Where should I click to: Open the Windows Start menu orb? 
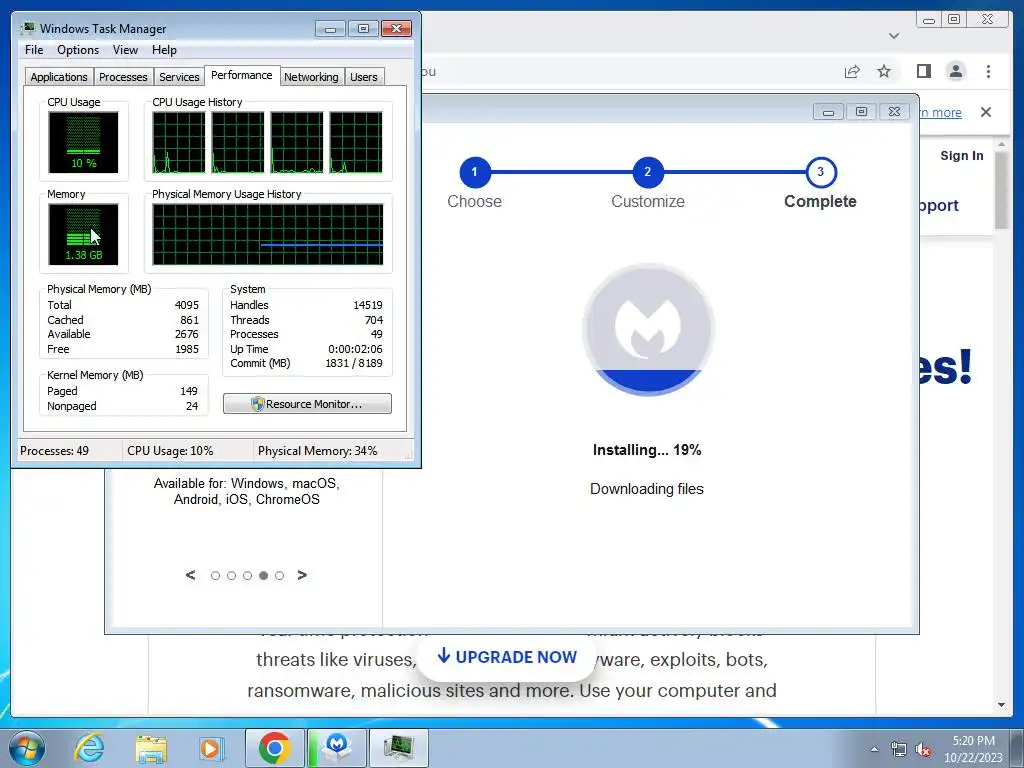point(27,748)
